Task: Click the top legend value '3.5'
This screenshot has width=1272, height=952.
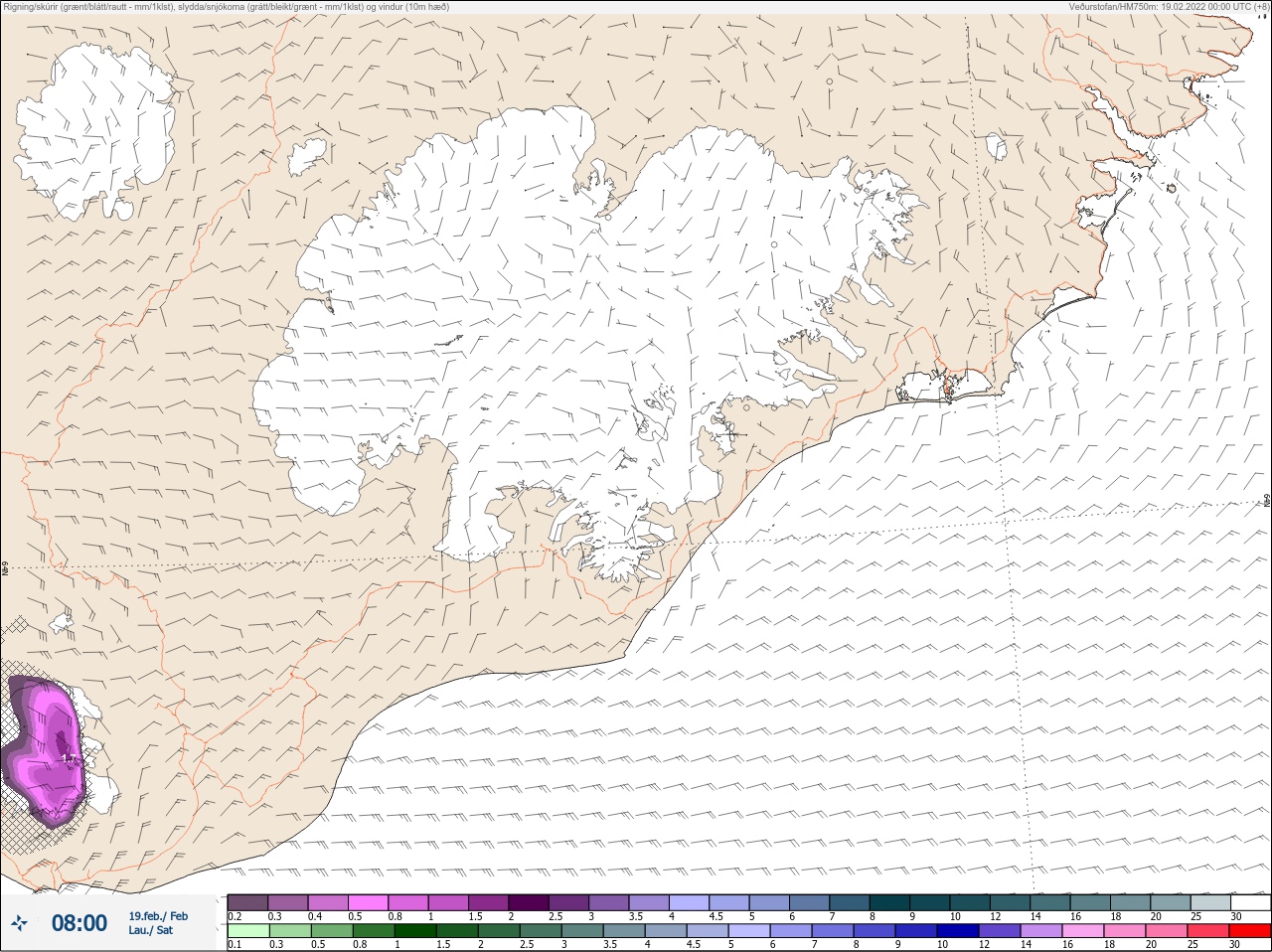Action: pos(636,916)
